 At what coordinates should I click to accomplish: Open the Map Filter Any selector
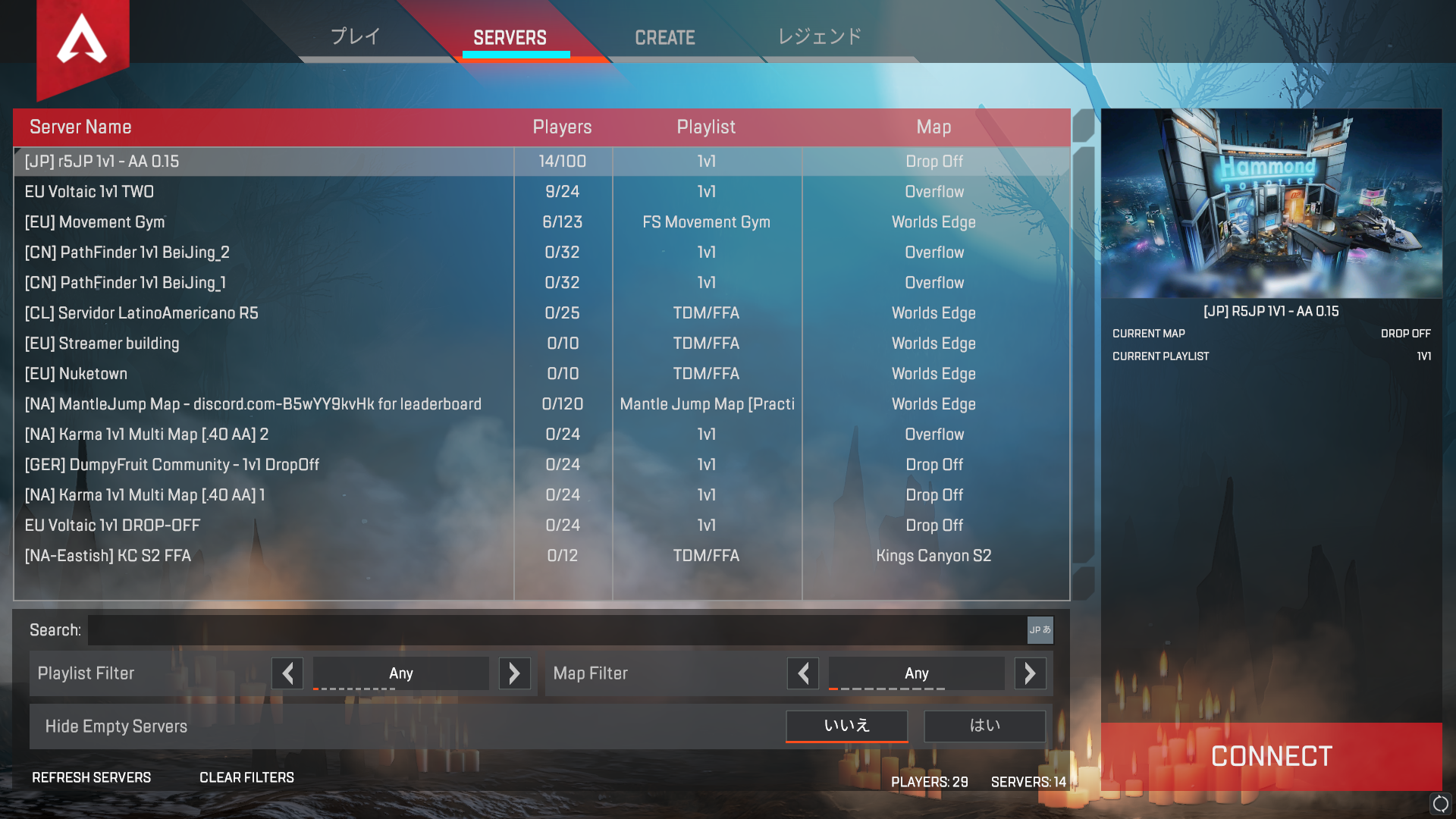point(917,673)
